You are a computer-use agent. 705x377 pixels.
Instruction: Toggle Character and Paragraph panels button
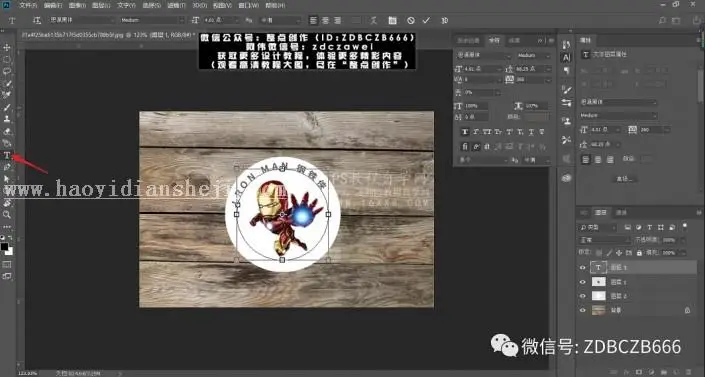(393, 20)
